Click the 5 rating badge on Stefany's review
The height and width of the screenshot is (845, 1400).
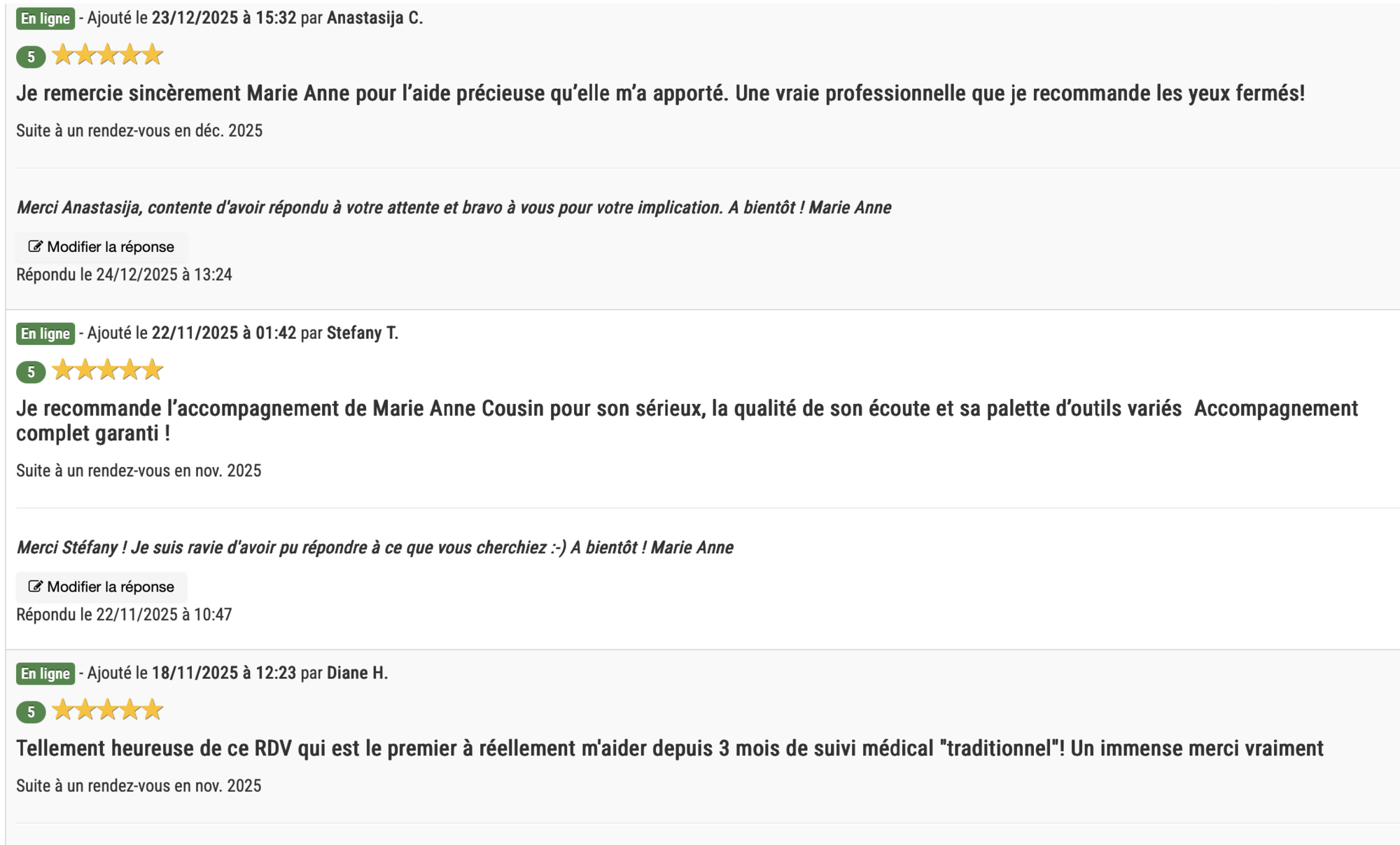pyautogui.click(x=31, y=372)
